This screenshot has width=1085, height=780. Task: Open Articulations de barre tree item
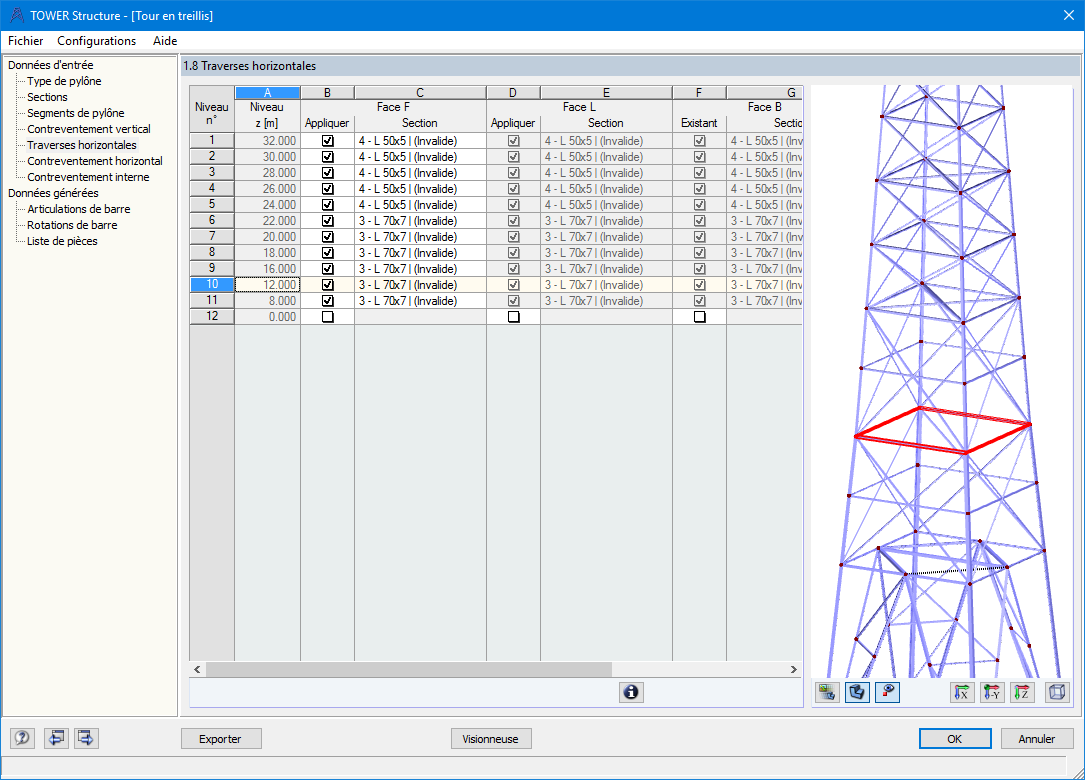78,208
